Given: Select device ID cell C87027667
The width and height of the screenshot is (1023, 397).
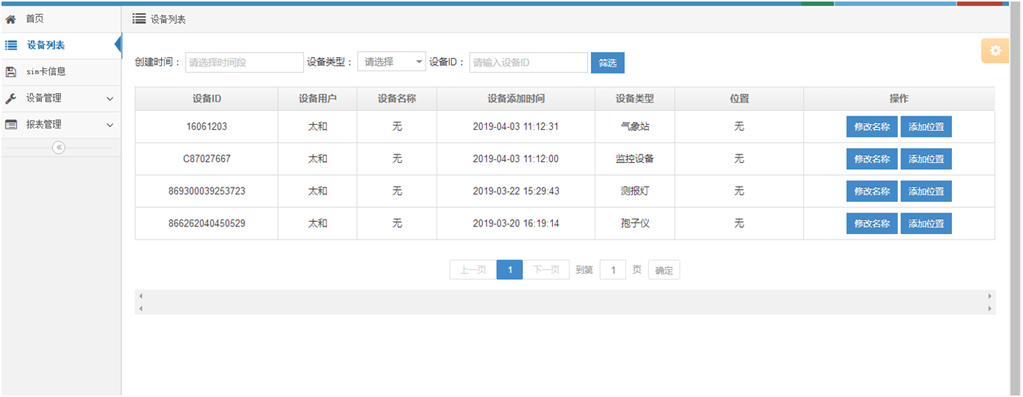Looking at the screenshot, I should (206, 159).
